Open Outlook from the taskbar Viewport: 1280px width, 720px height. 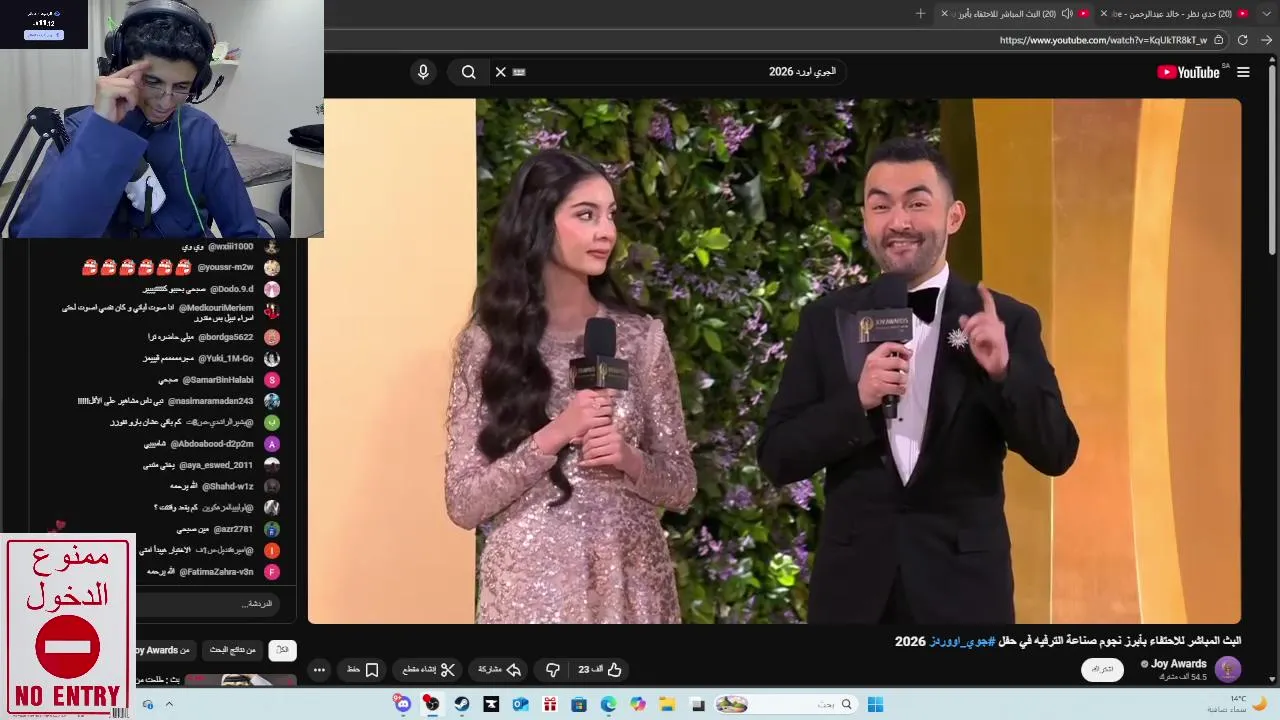tap(520, 704)
